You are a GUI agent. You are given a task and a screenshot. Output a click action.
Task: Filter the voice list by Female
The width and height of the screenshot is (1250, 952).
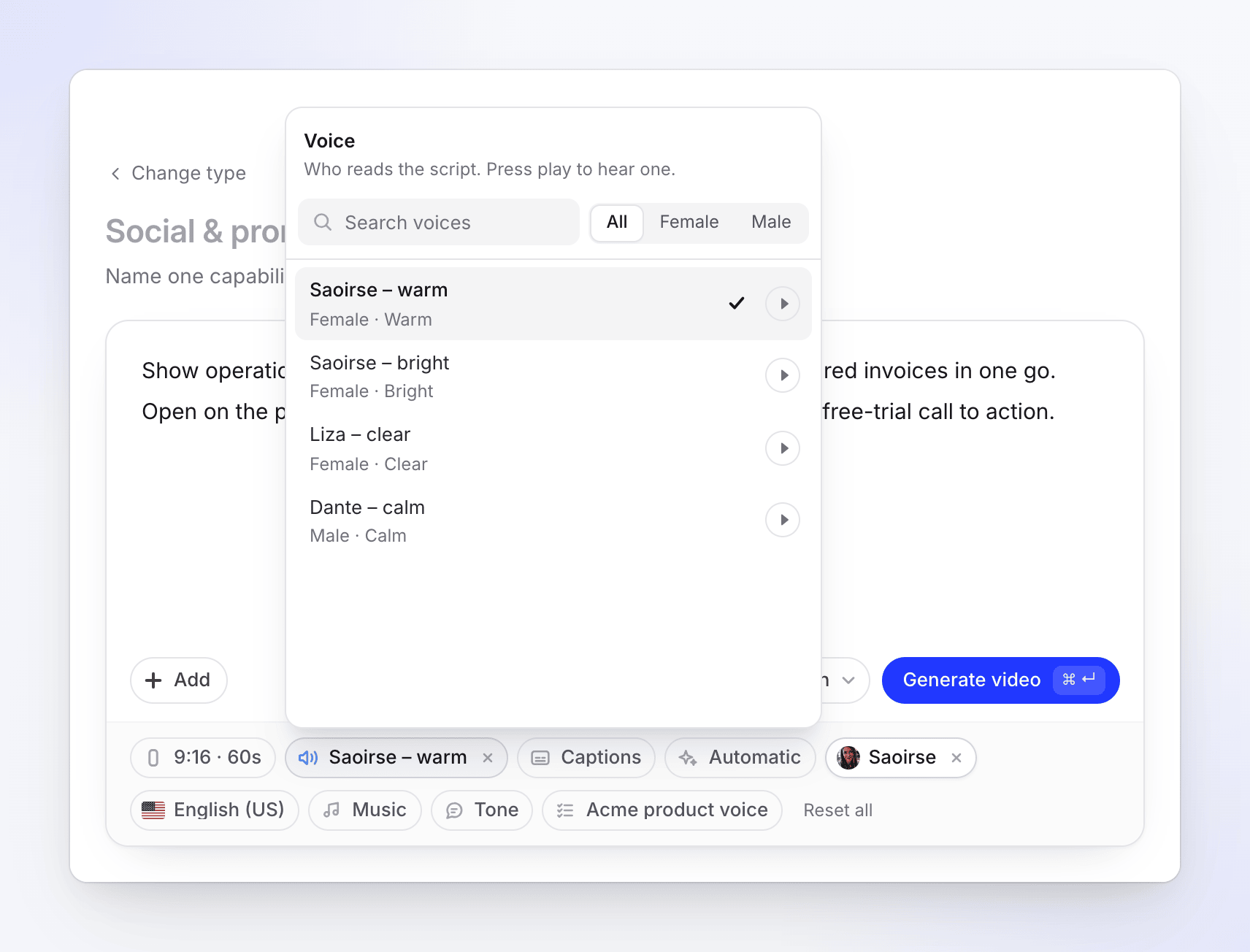point(689,222)
